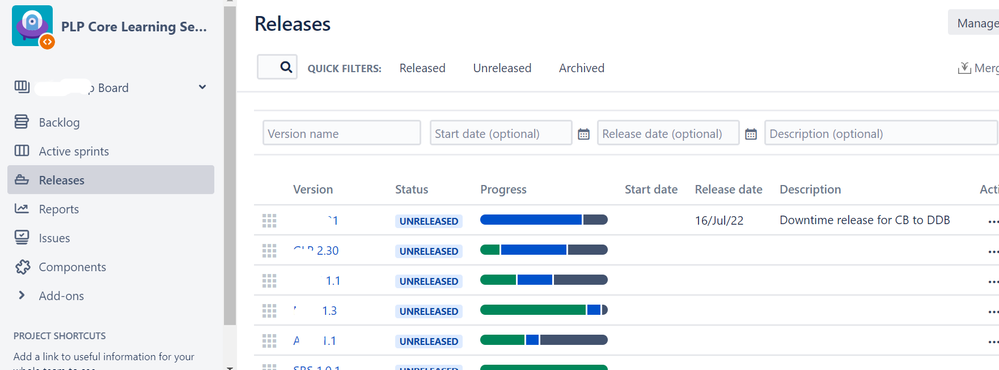
Task: Open Components in sidebar
Action: coord(73,267)
